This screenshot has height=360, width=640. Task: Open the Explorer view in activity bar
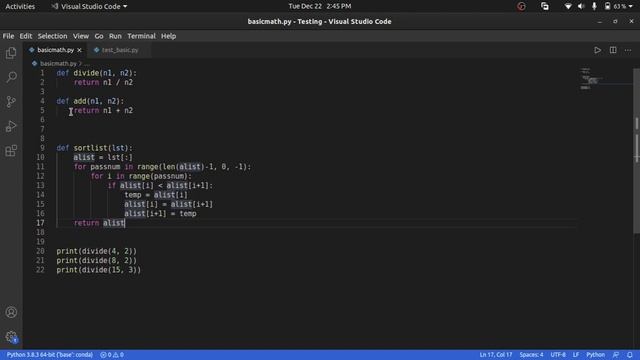click(x=11, y=53)
